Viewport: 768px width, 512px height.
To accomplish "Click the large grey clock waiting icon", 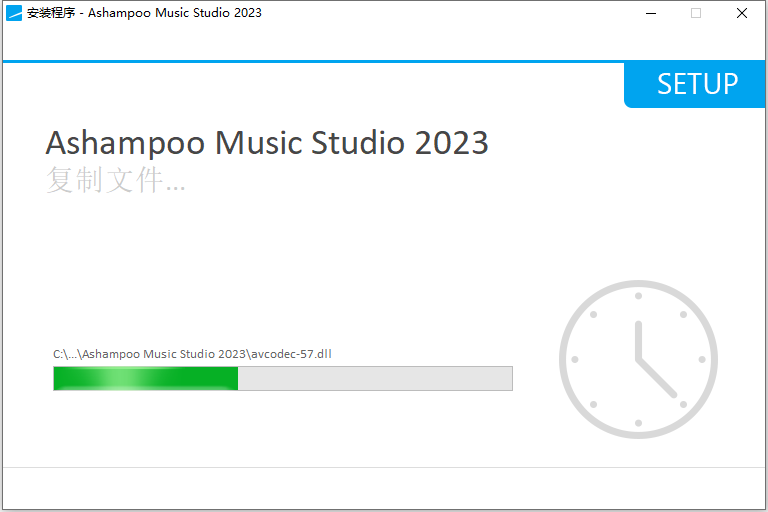I will click(638, 359).
